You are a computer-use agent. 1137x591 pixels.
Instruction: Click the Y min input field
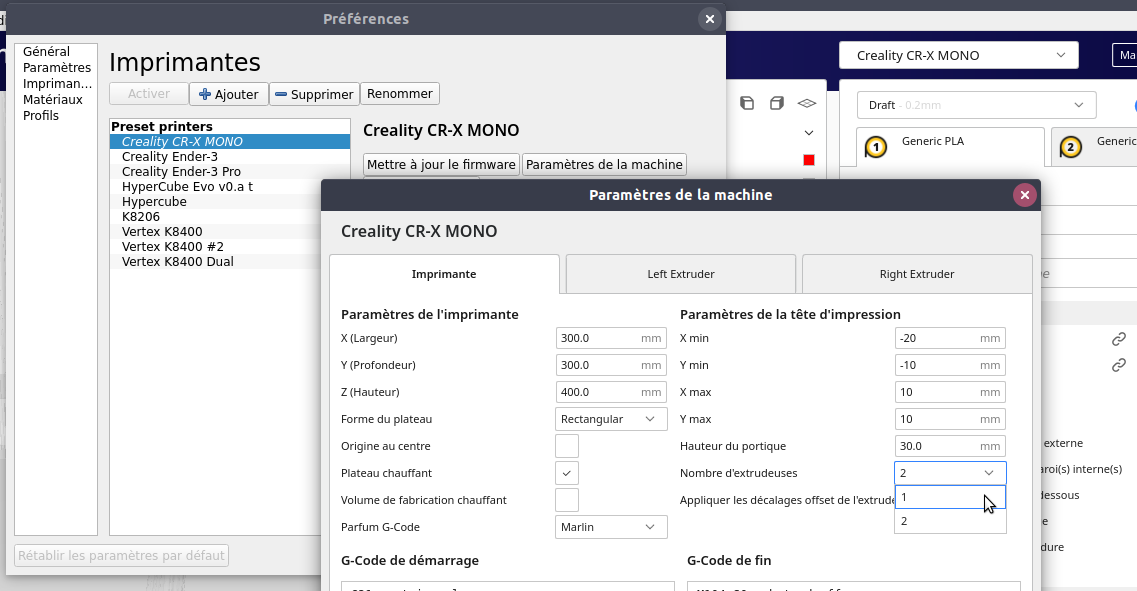click(x=950, y=365)
